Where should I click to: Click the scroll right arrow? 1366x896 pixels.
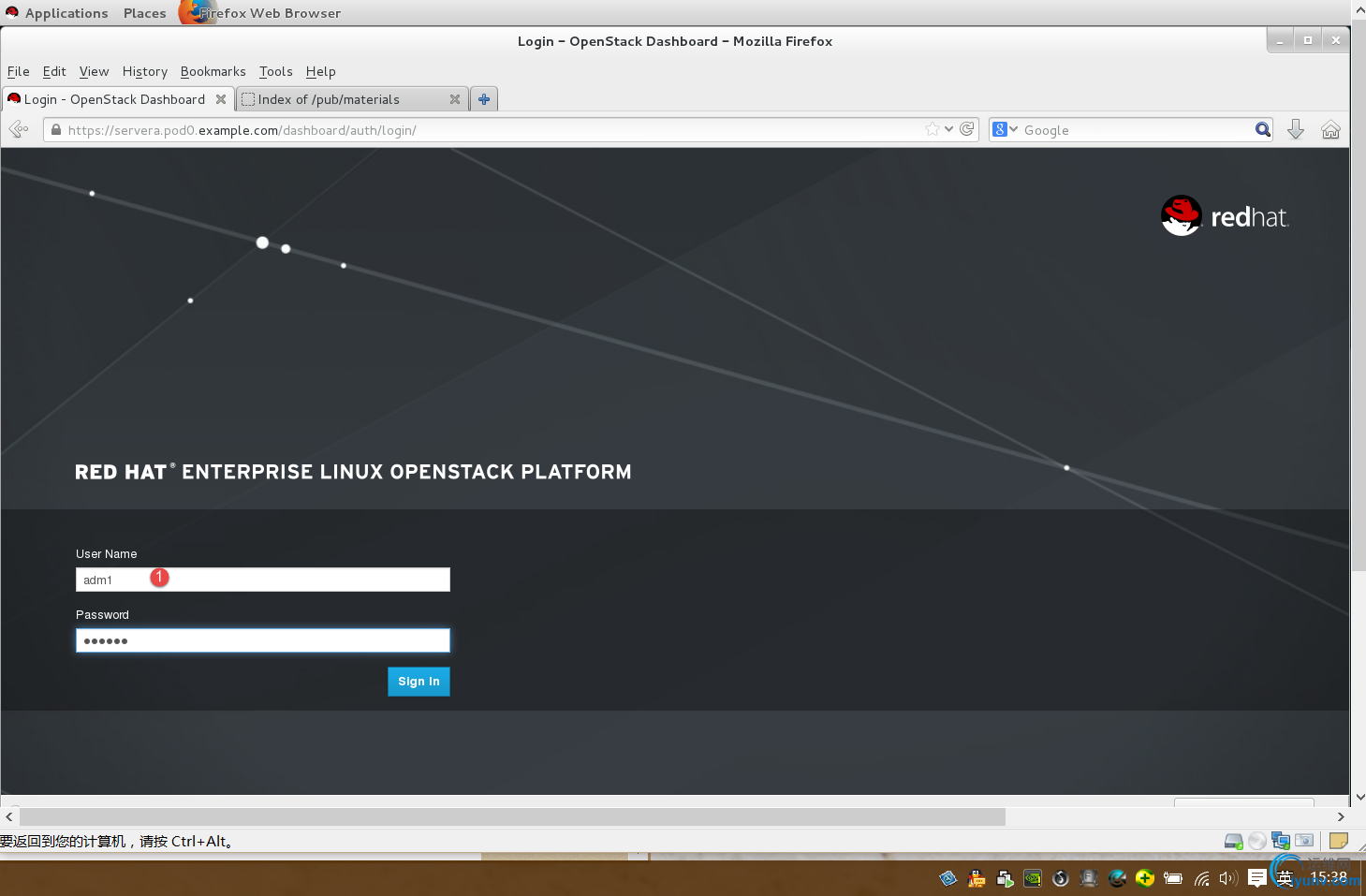pos(1341,817)
